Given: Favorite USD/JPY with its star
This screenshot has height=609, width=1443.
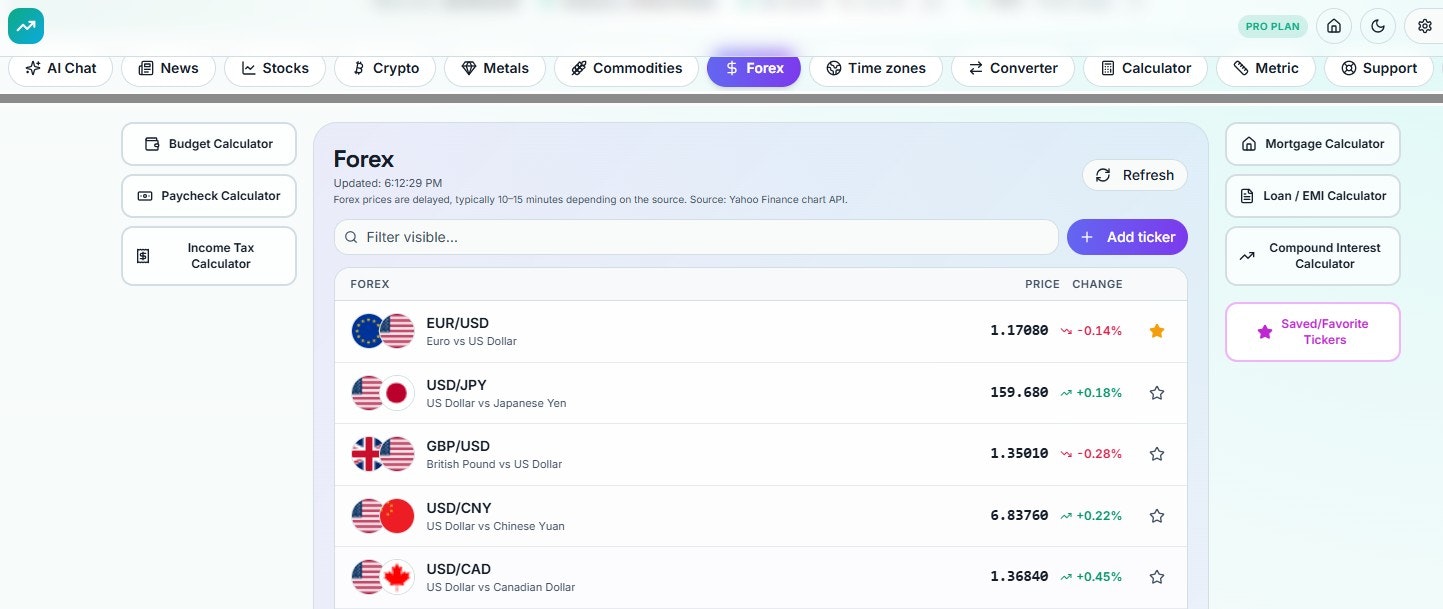Looking at the screenshot, I should [1156, 392].
